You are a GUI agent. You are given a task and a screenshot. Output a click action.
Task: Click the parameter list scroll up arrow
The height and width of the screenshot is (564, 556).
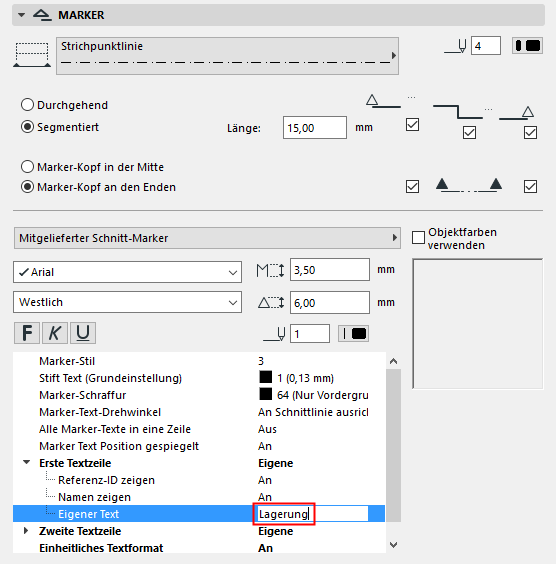(x=393, y=361)
